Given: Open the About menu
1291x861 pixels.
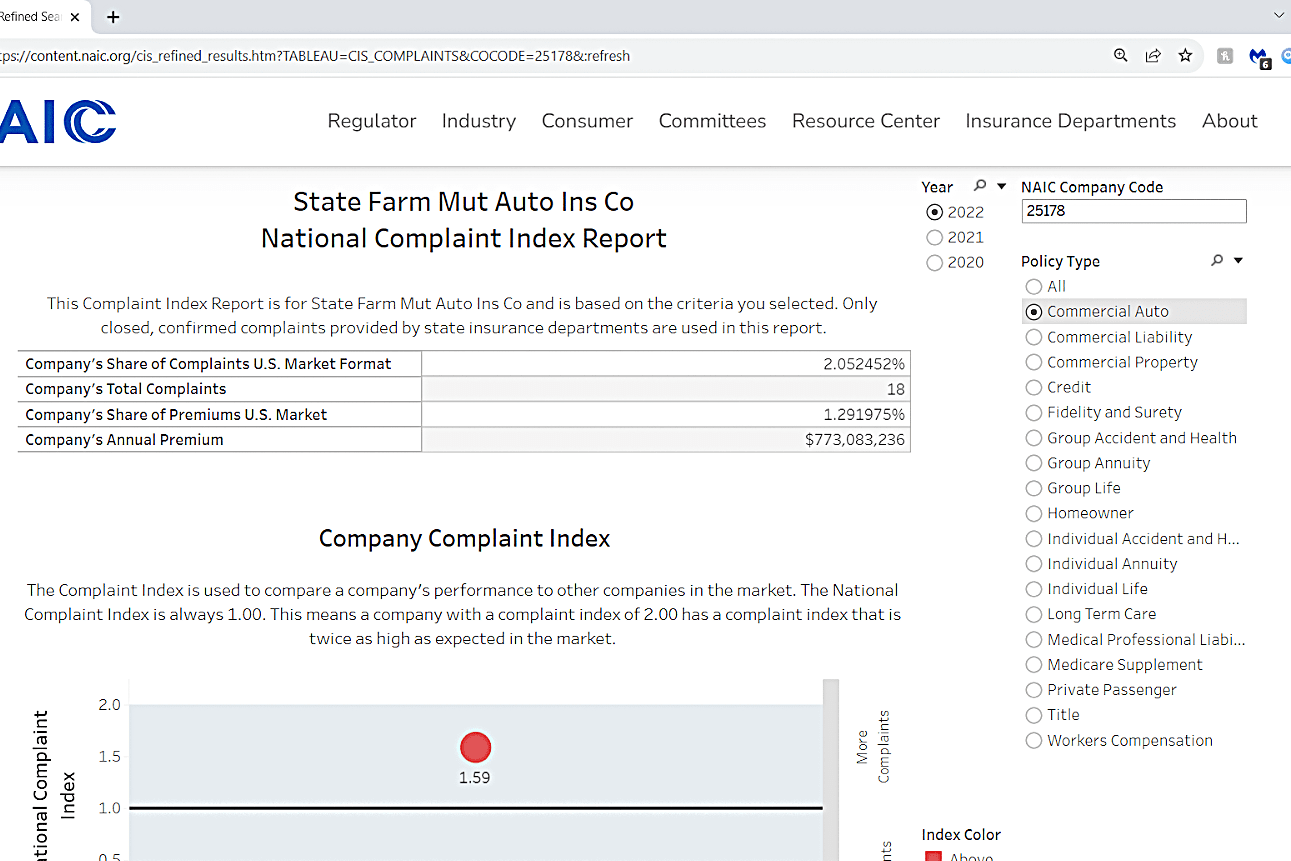Looking at the screenshot, I should [1230, 121].
